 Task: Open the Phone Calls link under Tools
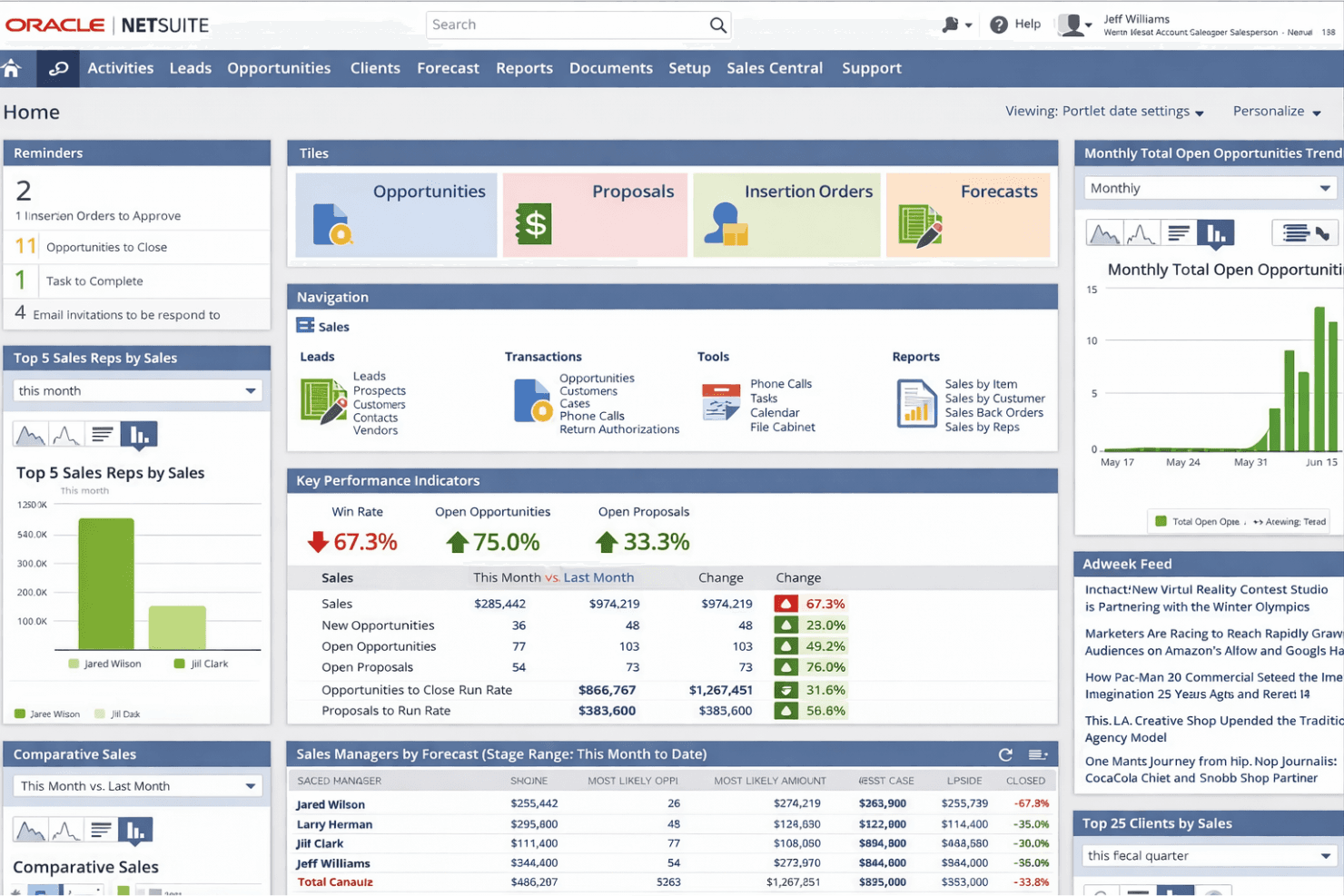[781, 384]
